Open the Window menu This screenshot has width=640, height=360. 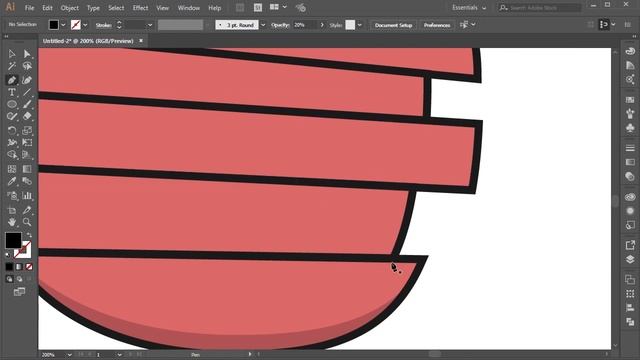tap(189, 8)
